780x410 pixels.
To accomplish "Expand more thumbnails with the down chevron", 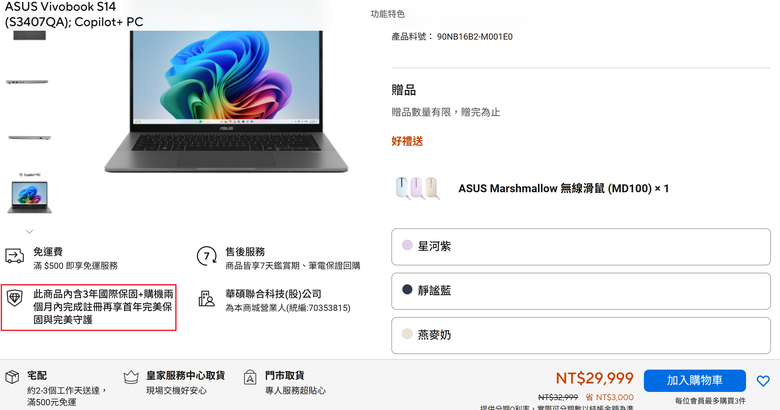I will tap(29, 231).
